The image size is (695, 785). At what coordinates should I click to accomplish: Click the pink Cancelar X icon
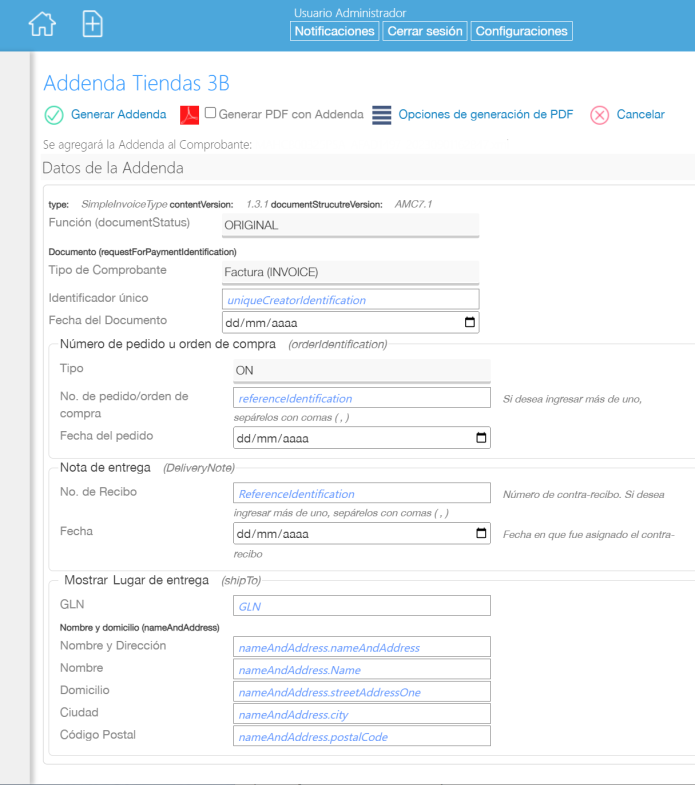coord(600,115)
